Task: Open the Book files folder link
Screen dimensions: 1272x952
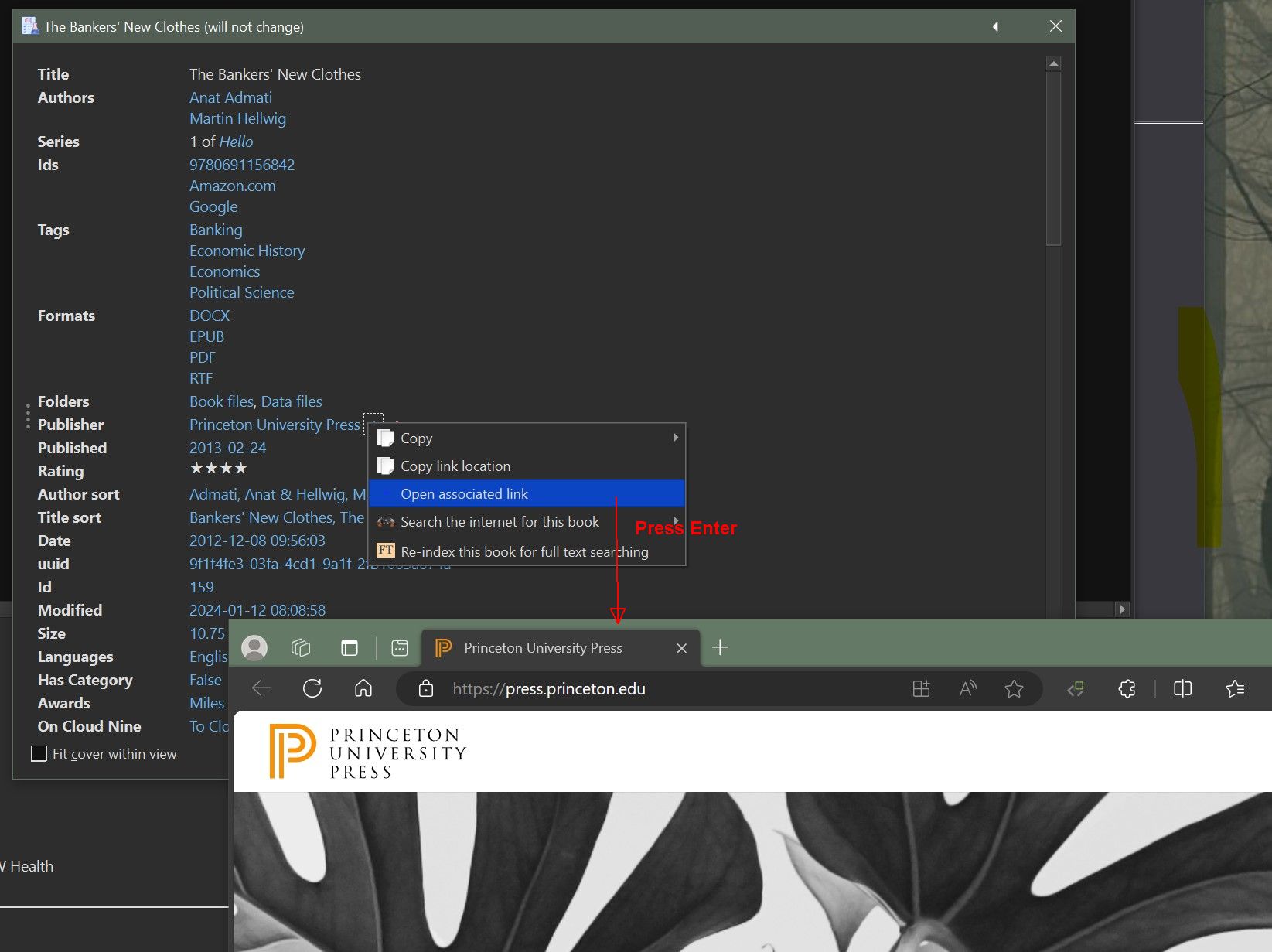Action: (221, 401)
